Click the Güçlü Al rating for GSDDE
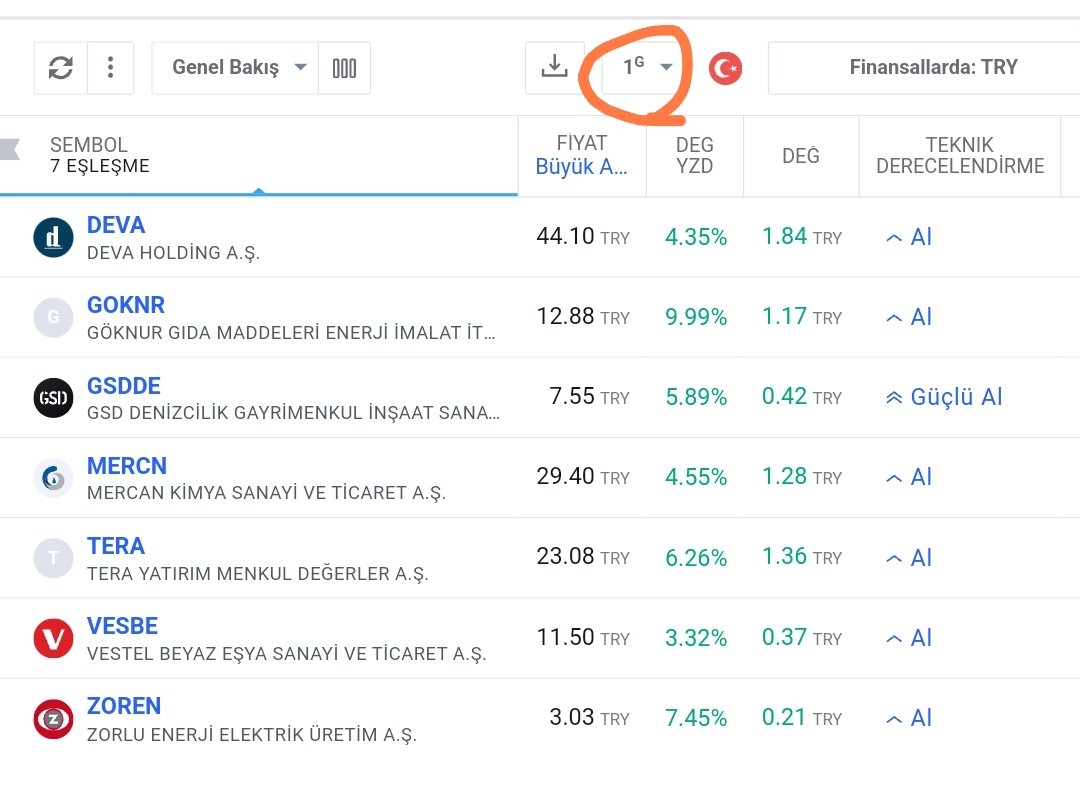 944,397
